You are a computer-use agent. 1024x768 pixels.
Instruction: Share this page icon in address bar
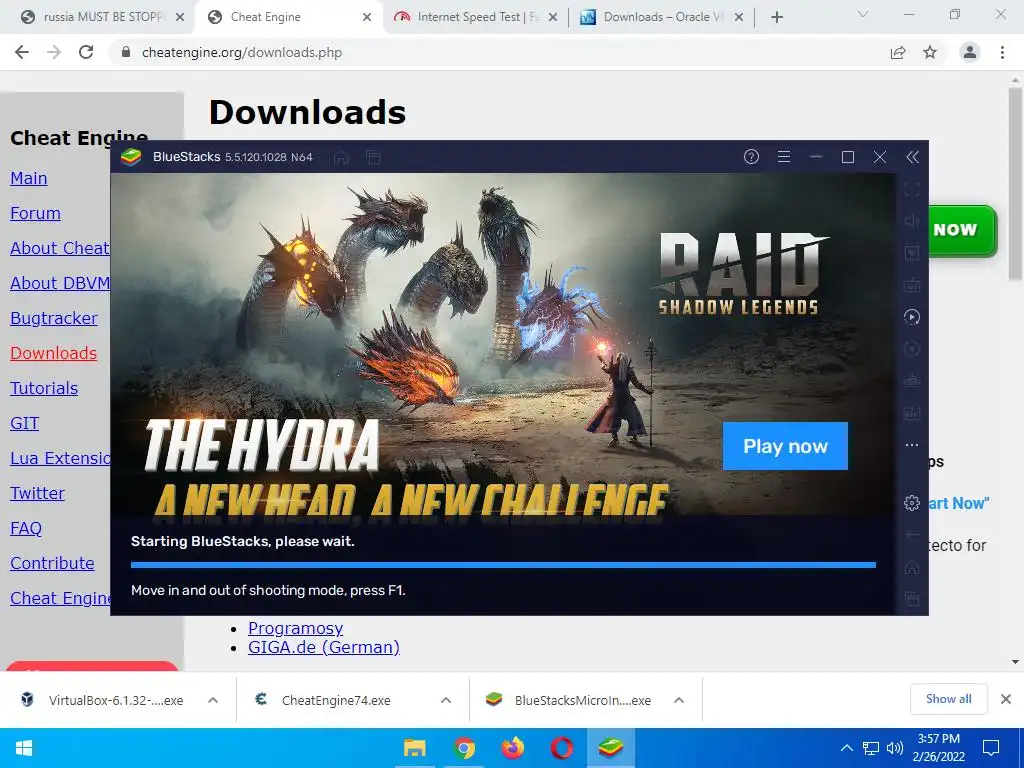(x=898, y=52)
